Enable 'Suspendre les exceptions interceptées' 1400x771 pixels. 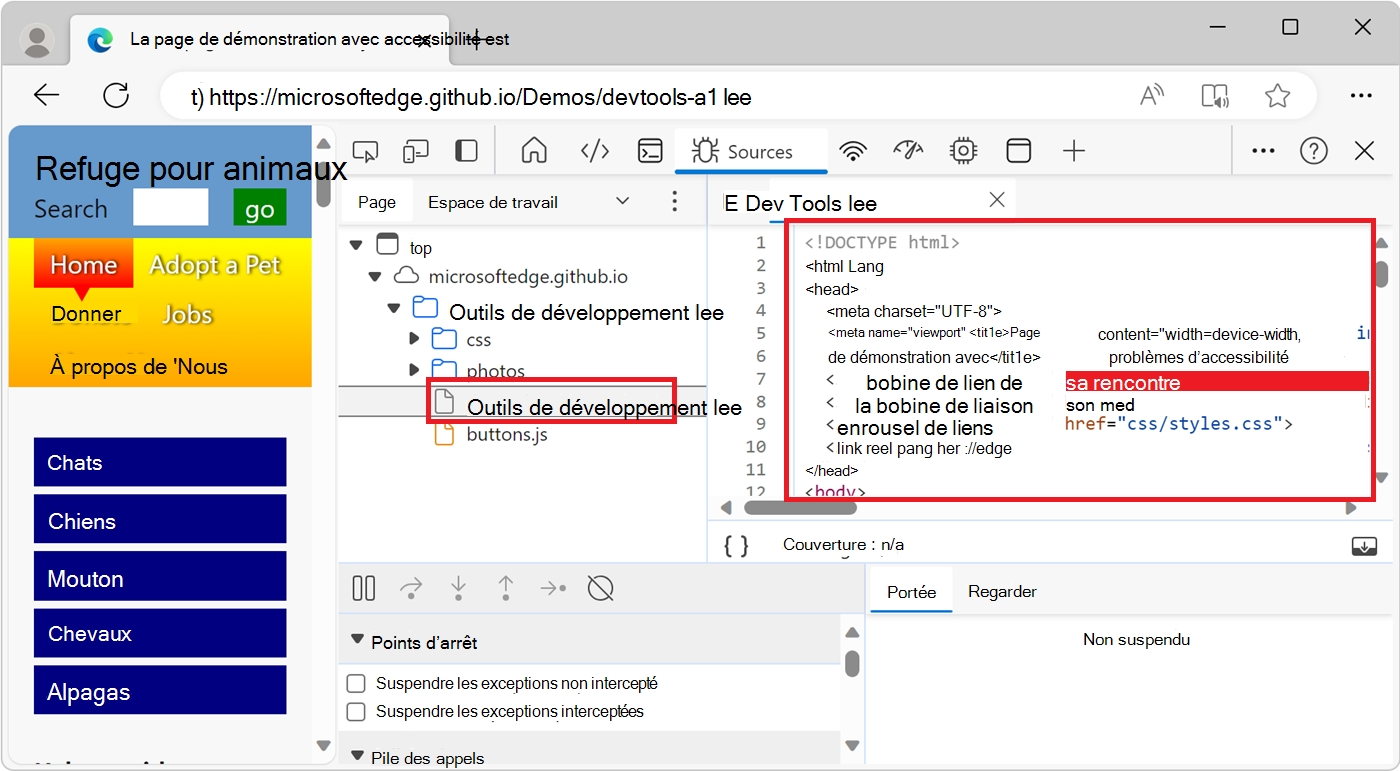(x=356, y=711)
